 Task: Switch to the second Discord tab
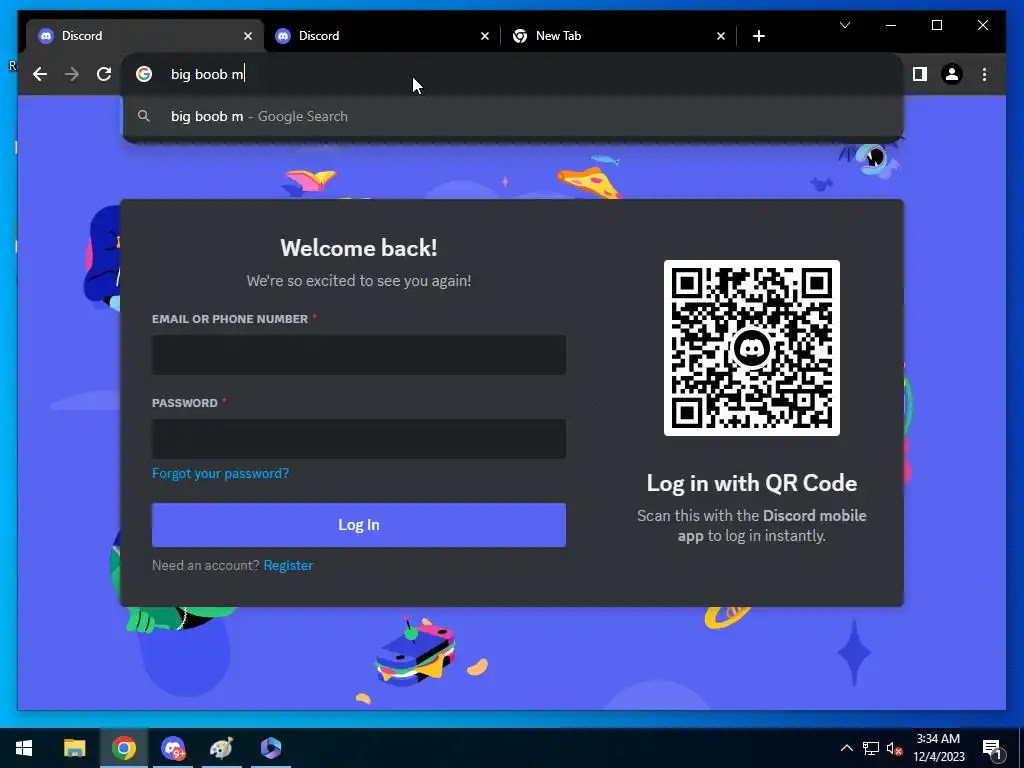pyautogui.click(x=382, y=36)
